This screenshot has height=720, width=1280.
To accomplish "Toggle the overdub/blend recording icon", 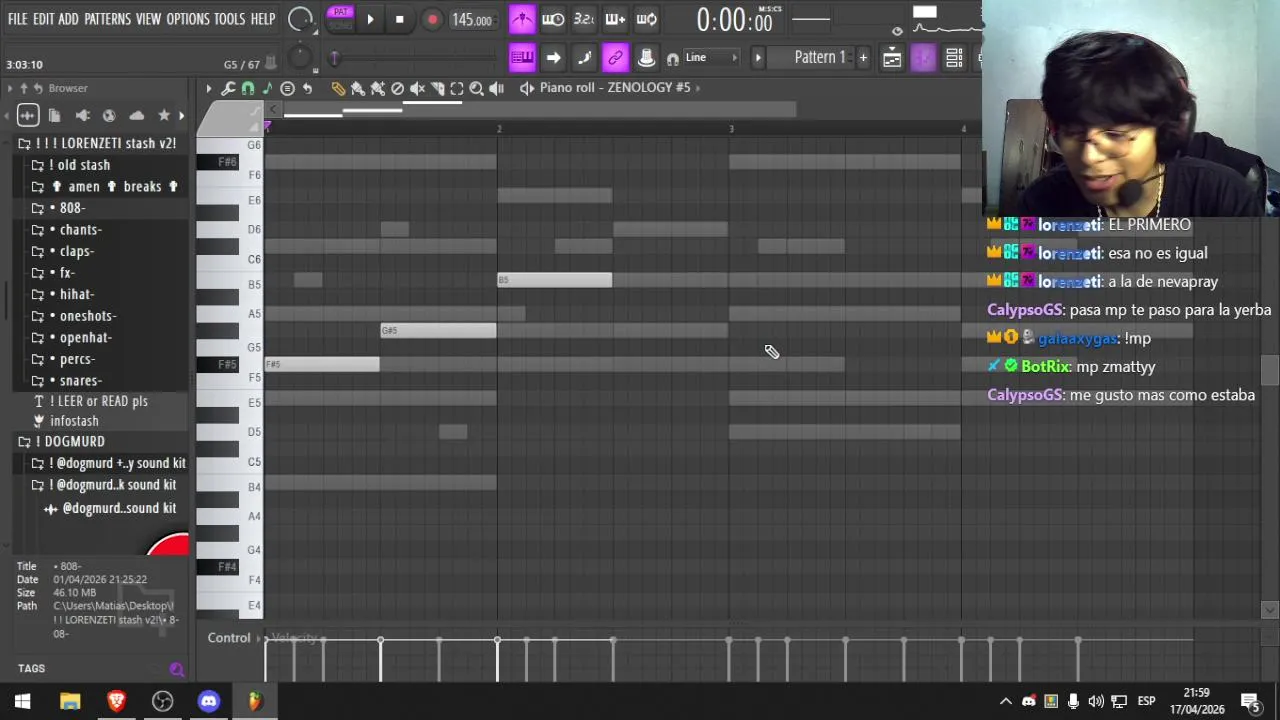I will click(615, 19).
